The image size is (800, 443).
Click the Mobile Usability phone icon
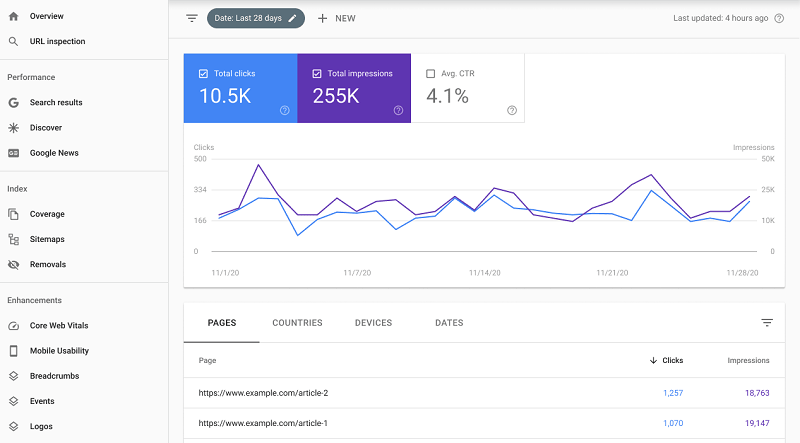click(14, 351)
